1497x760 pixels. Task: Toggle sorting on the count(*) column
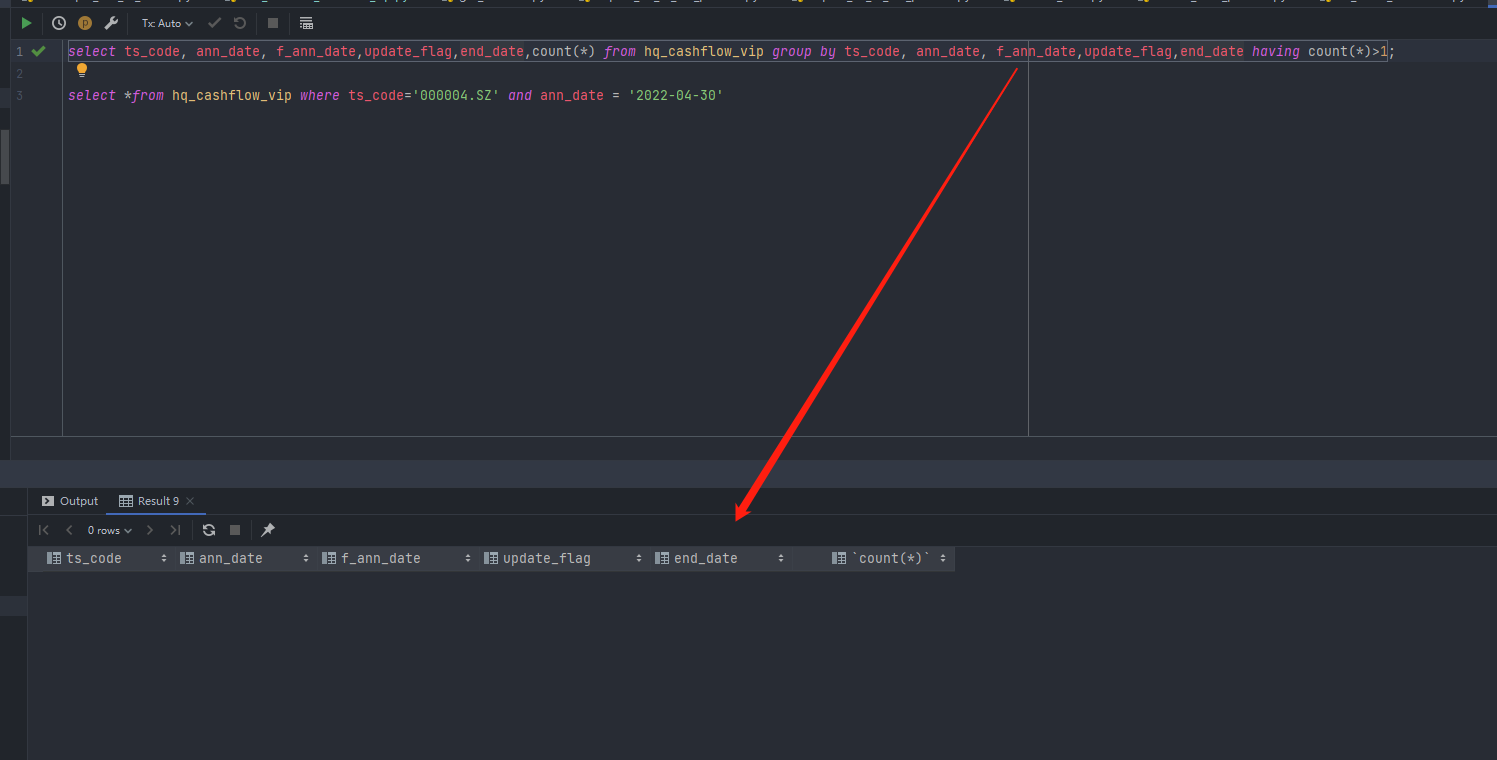(x=942, y=559)
